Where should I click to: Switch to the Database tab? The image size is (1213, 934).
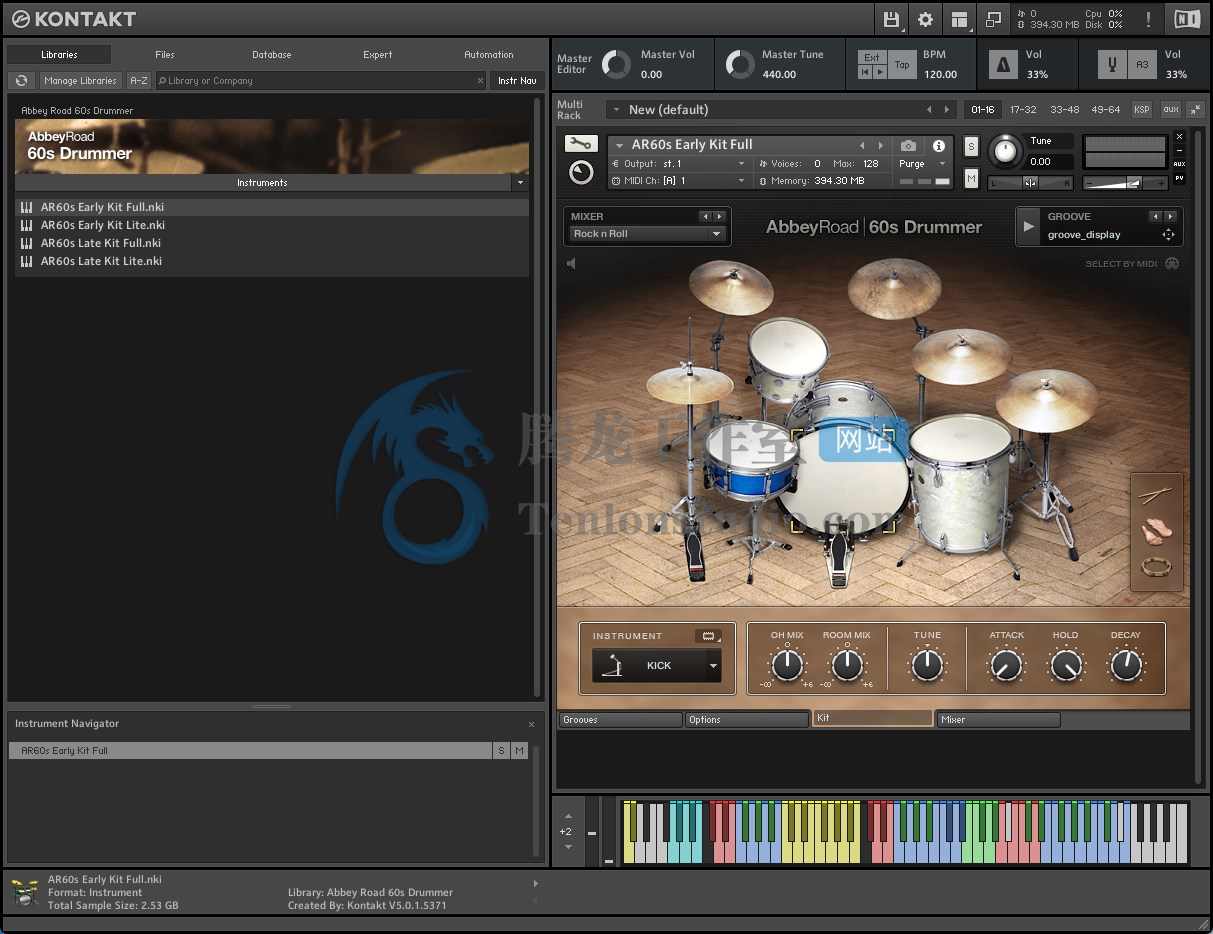click(x=271, y=55)
